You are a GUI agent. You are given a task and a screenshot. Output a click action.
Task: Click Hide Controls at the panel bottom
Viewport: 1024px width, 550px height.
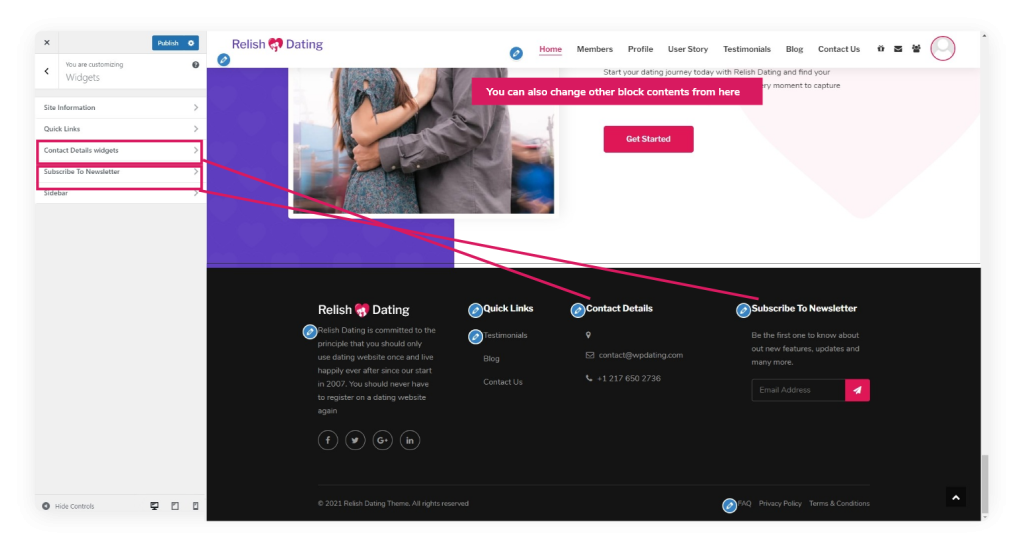click(x=69, y=506)
